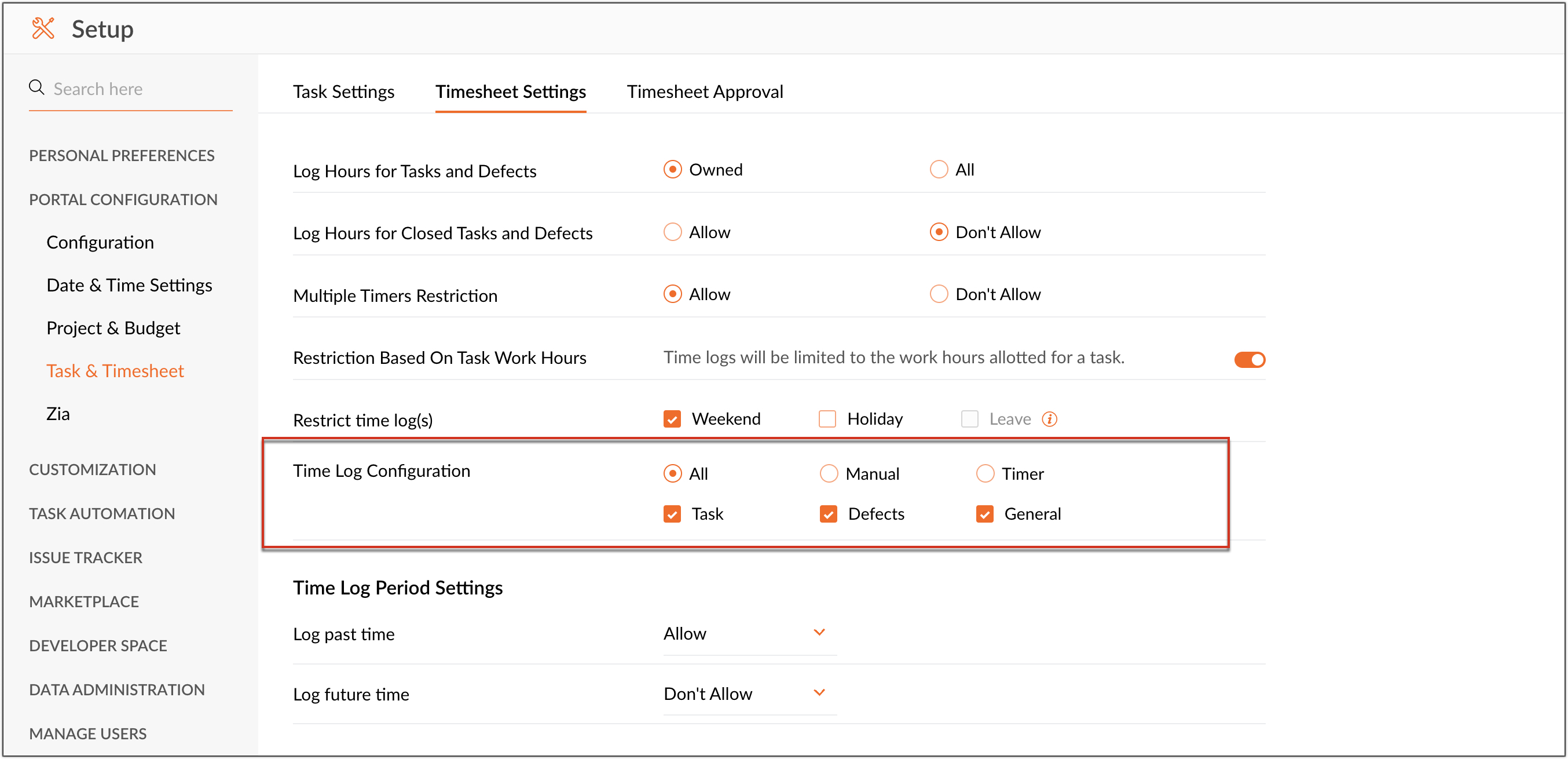Expand the Customization sidebar section

pyautogui.click(x=93, y=469)
